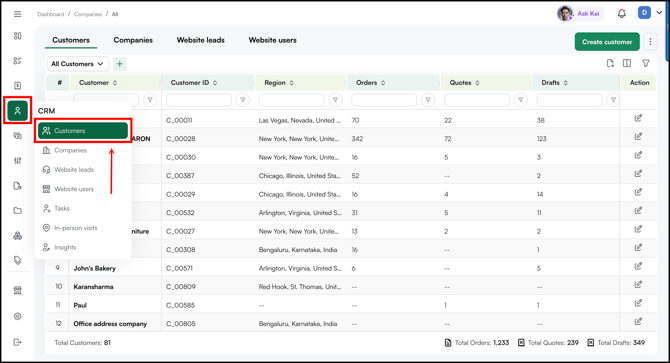Click the hamburger menu icon
The image size is (670, 363).
coord(18,14)
